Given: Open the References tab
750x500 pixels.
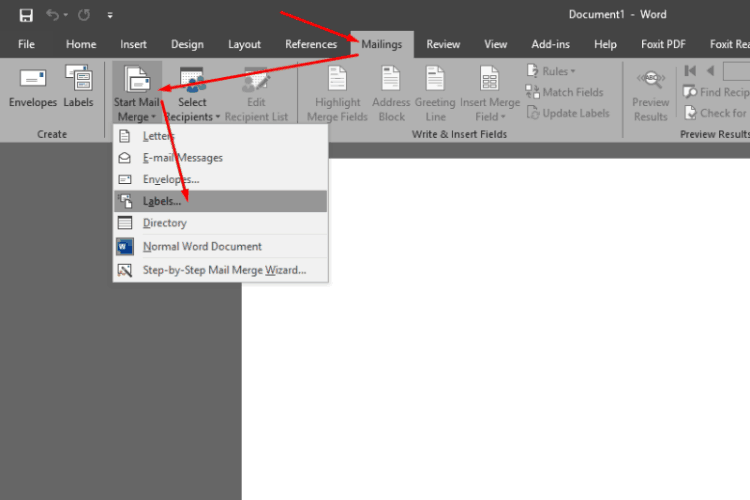Looking at the screenshot, I should pos(311,44).
